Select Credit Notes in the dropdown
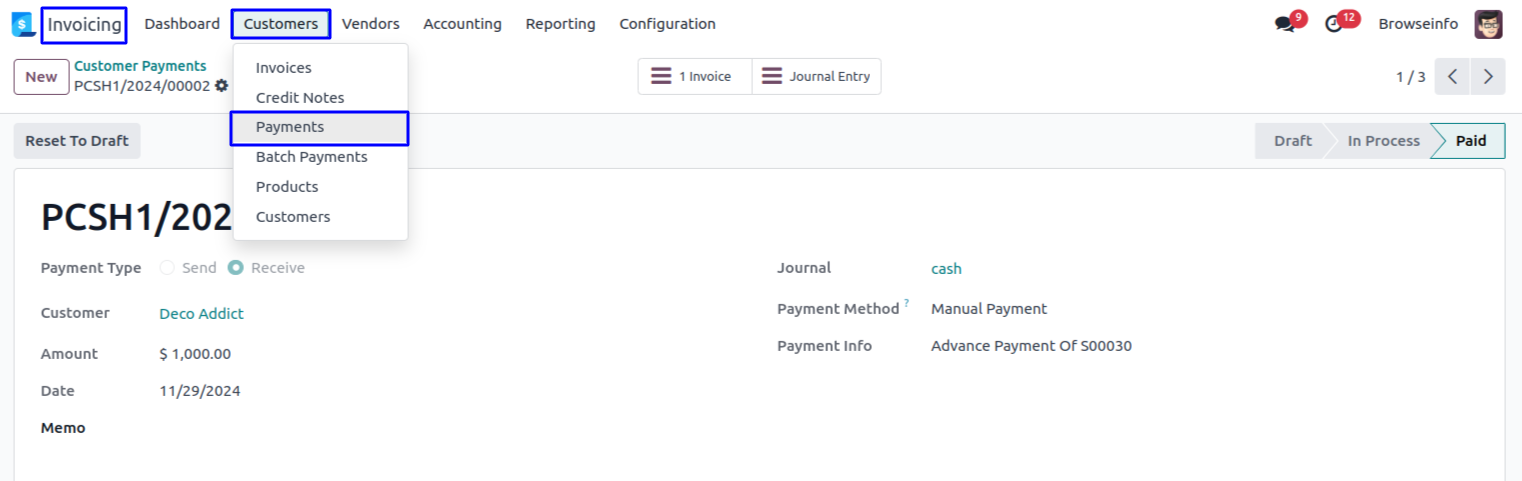 pyautogui.click(x=300, y=98)
